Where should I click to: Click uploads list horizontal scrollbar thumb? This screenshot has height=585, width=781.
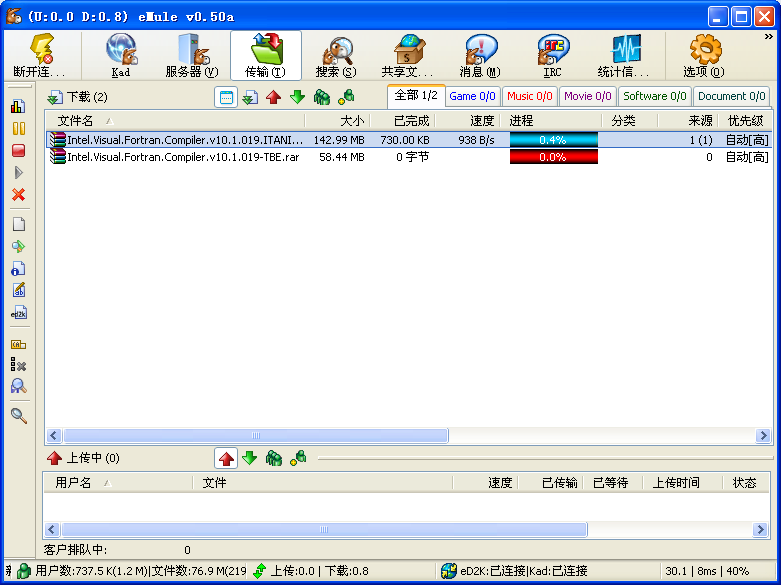point(324,529)
